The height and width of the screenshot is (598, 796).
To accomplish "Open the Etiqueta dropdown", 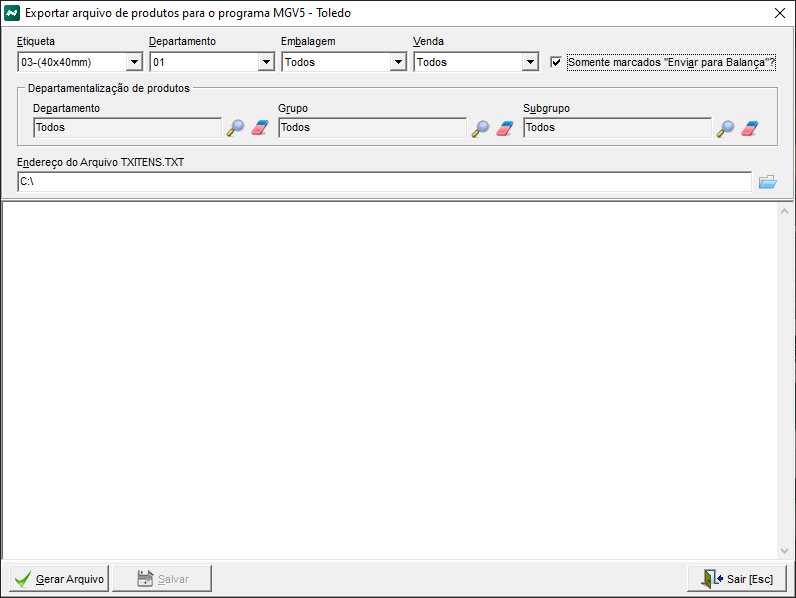I will (134, 62).
